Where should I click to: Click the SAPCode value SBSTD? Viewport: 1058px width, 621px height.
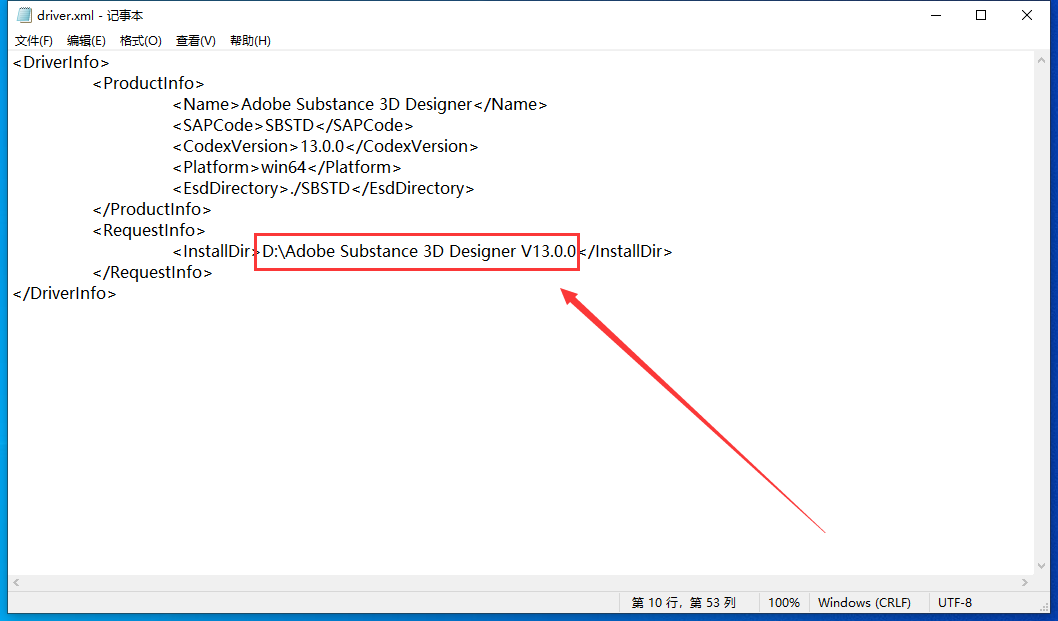[x=289, y=126]
